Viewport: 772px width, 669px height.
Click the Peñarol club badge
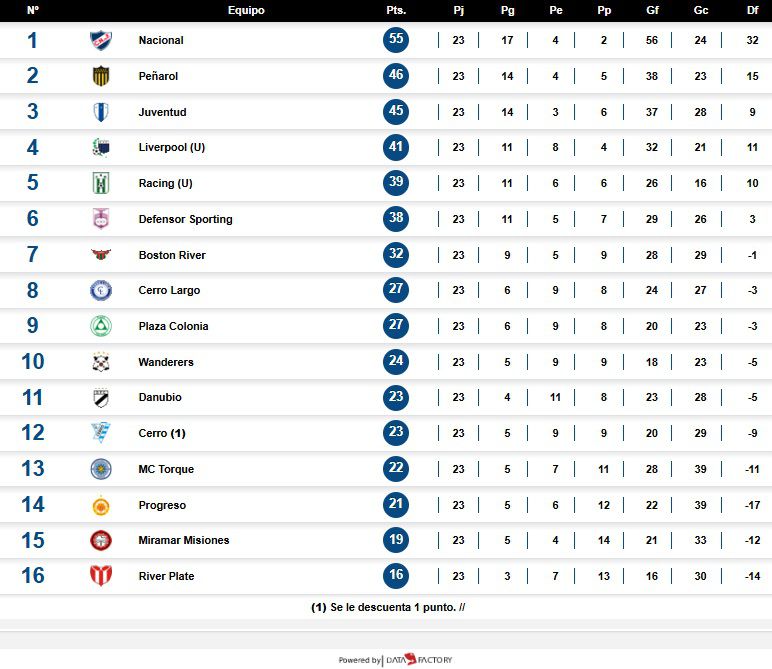pyautogui.click(x=101, y=76)
